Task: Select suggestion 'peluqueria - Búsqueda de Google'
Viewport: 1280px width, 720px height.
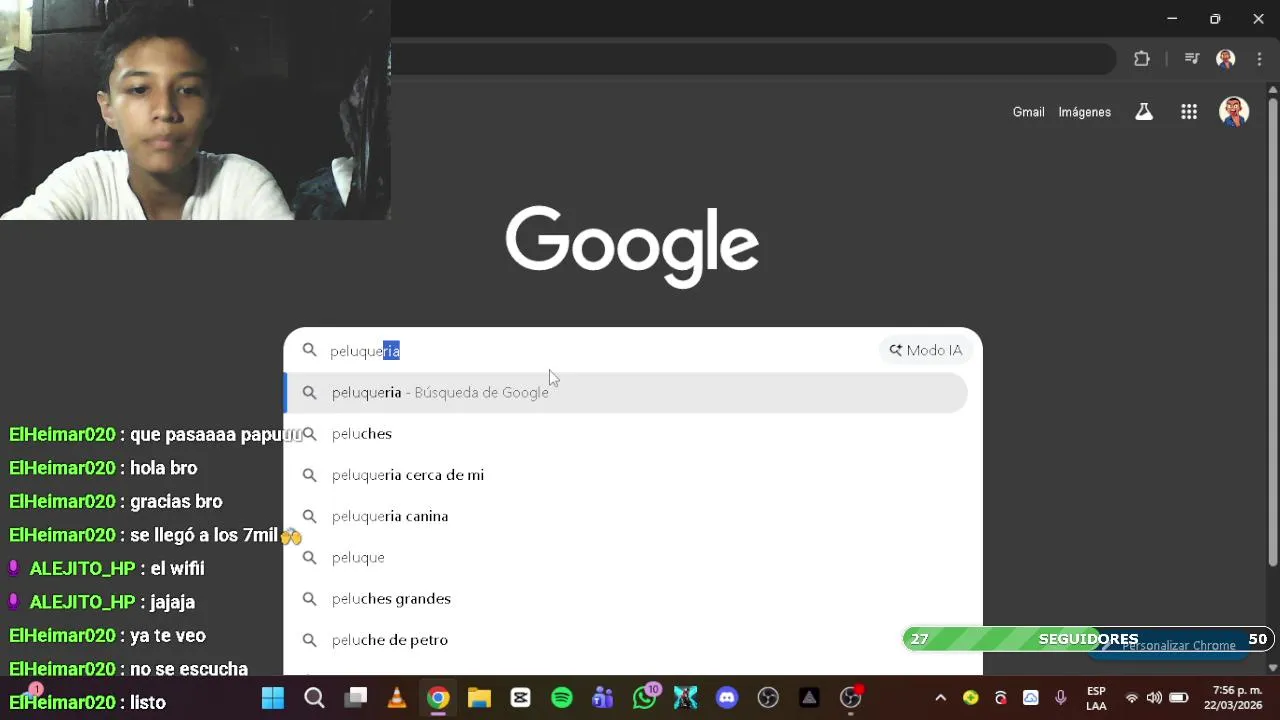Action: pos(626,392)
